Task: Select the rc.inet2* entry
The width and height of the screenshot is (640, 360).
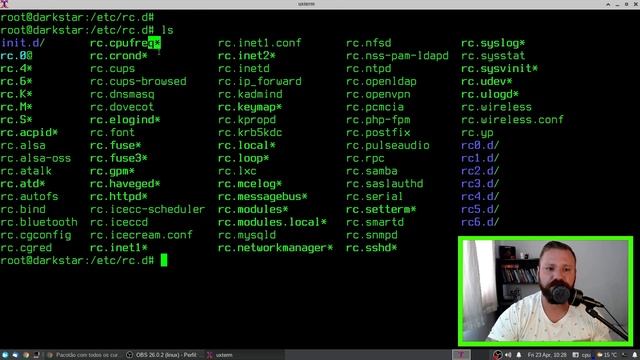Action: pos(247,56)
